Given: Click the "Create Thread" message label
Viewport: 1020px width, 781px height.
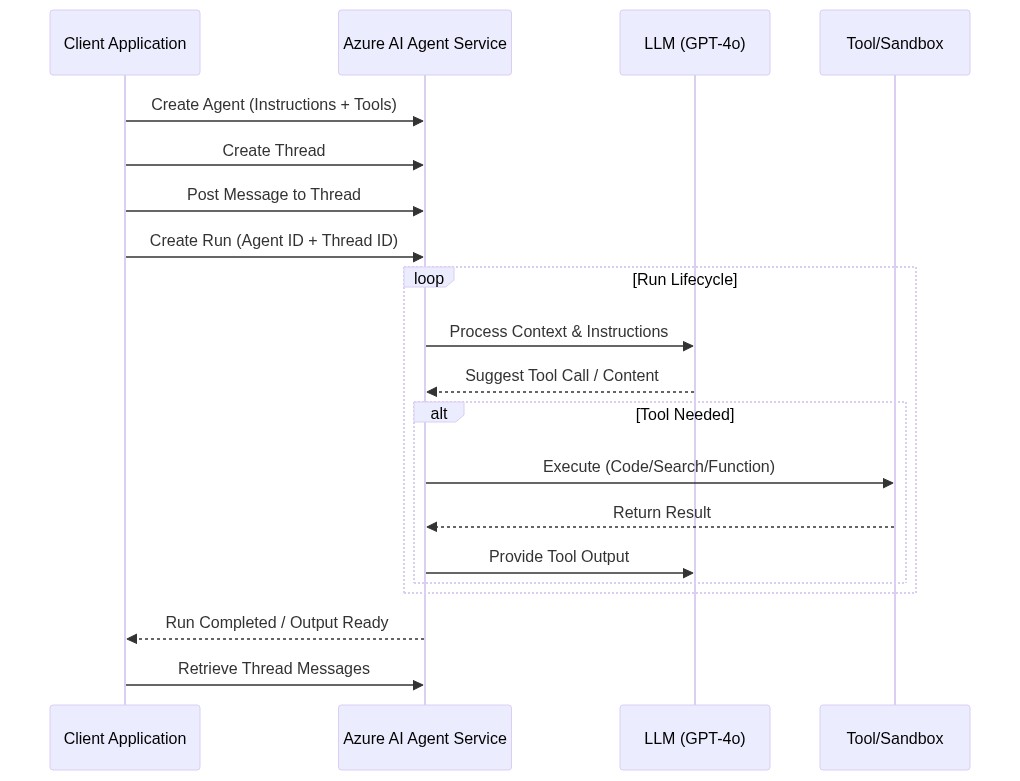Looking at the screenshot, I should tap(274, 151).
